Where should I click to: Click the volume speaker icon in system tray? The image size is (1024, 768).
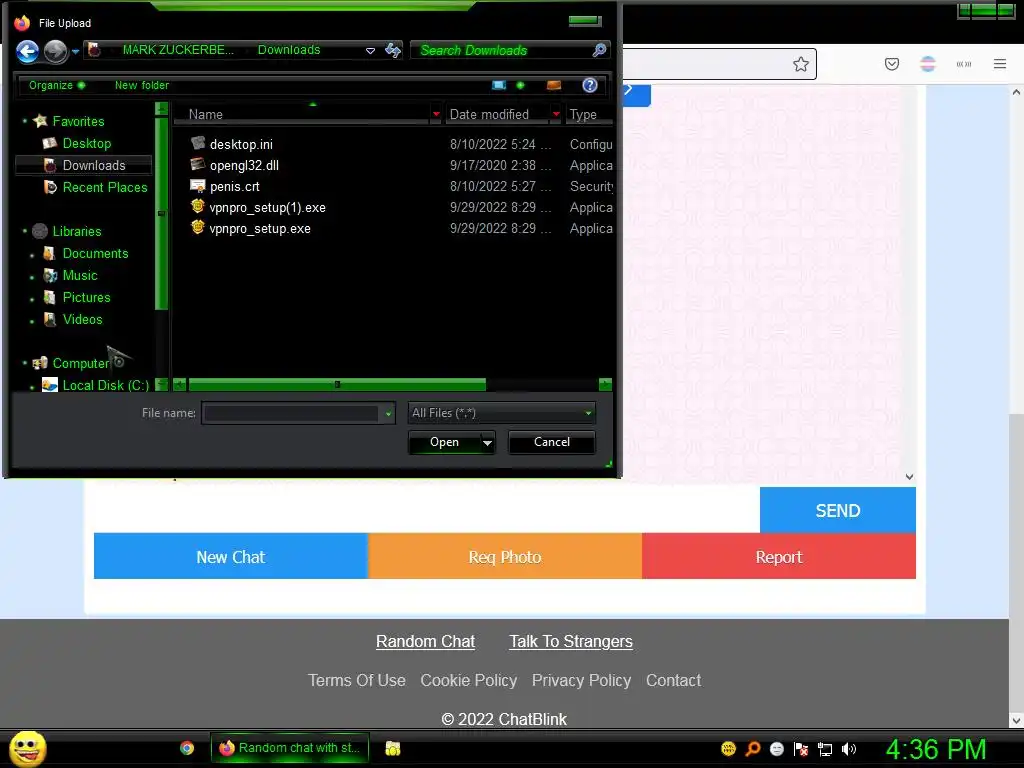point(848,749)
